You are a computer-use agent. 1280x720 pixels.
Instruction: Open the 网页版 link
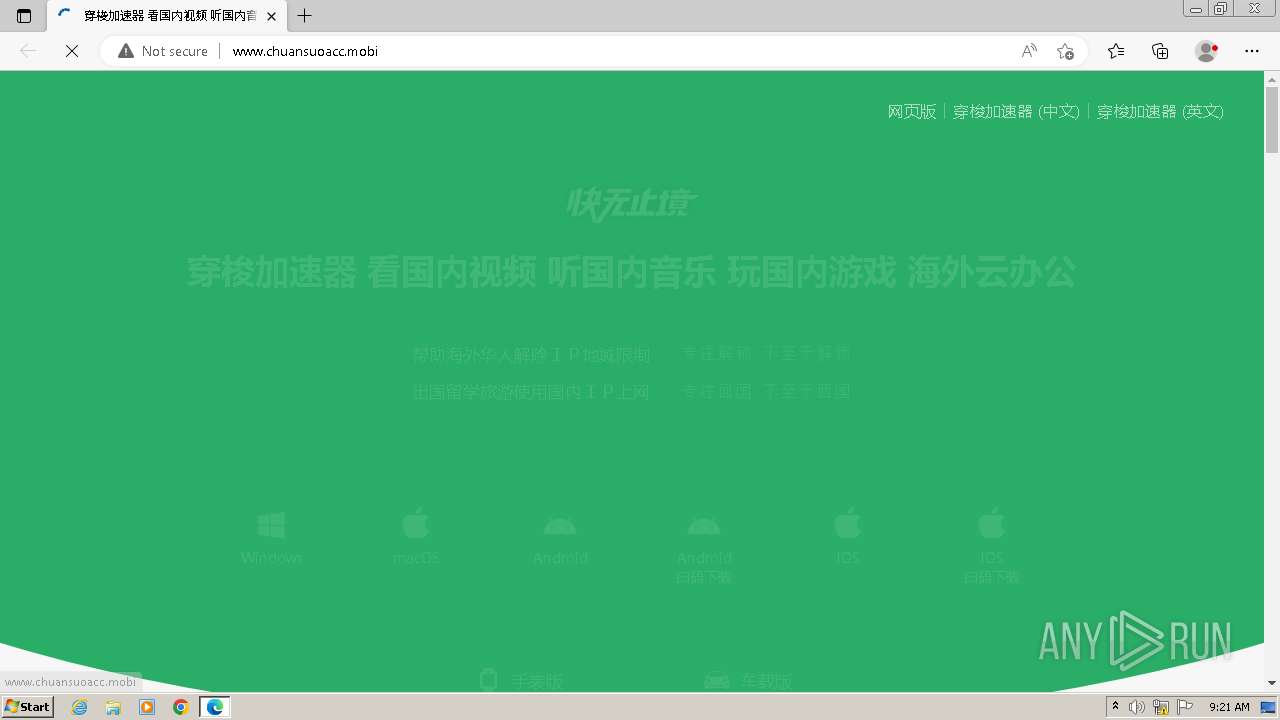[912, 111]
